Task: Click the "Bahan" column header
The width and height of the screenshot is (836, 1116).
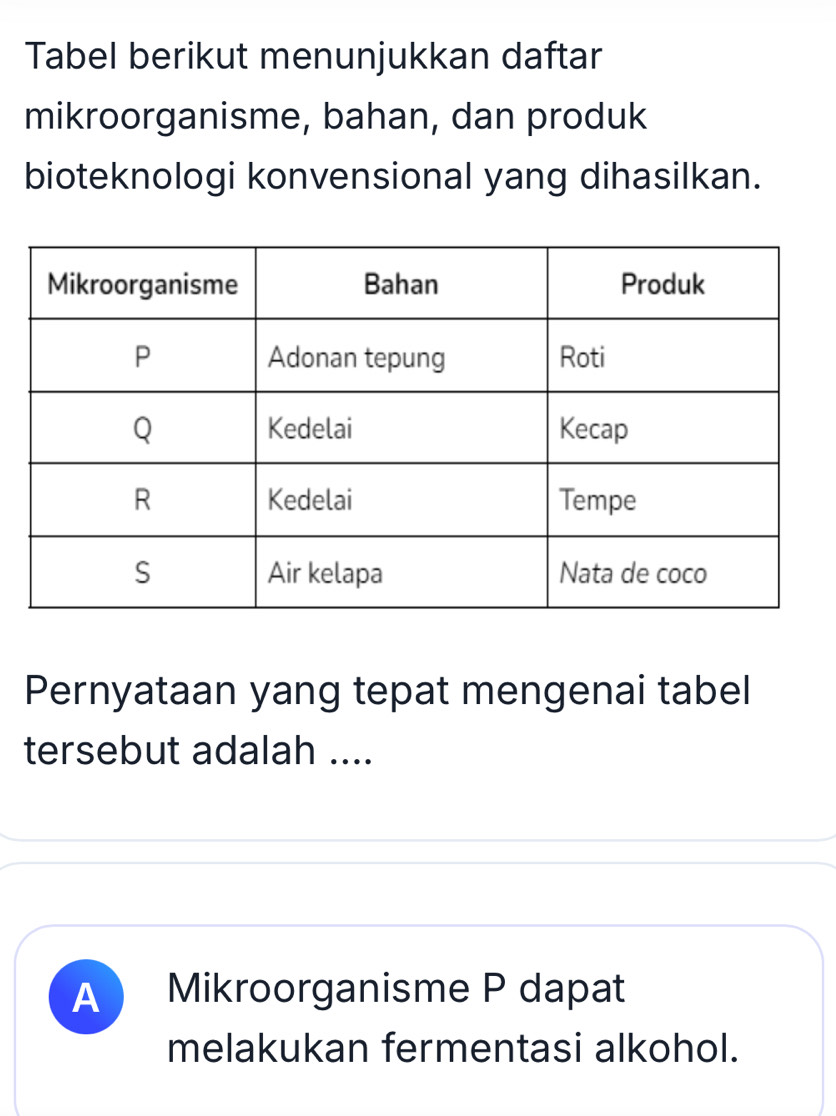Action: pyautogui.click(x=401, y=285)
